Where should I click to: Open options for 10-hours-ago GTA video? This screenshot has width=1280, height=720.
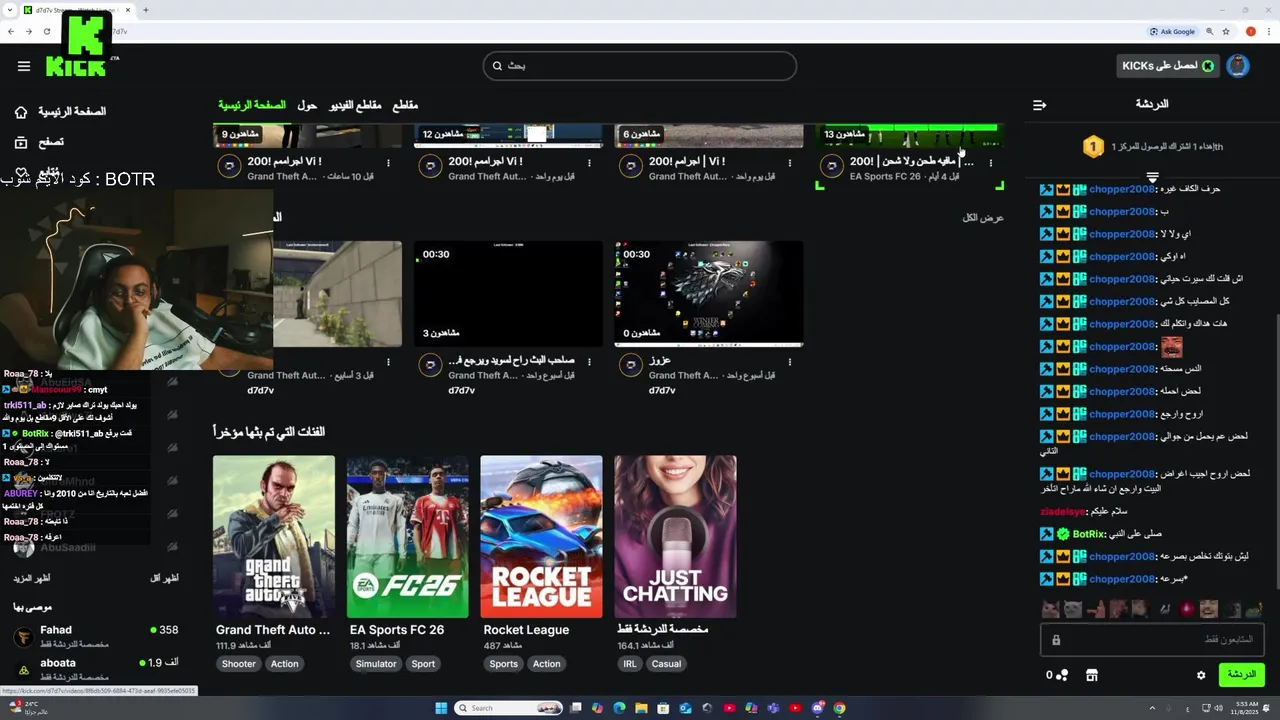[388, 163]
